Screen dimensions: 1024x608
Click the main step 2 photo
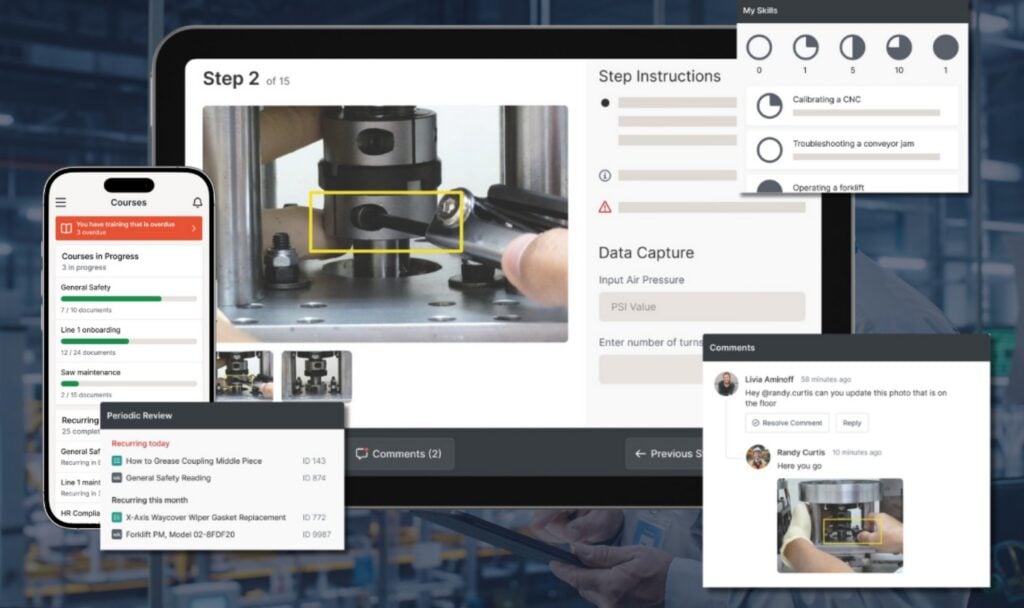385,223
